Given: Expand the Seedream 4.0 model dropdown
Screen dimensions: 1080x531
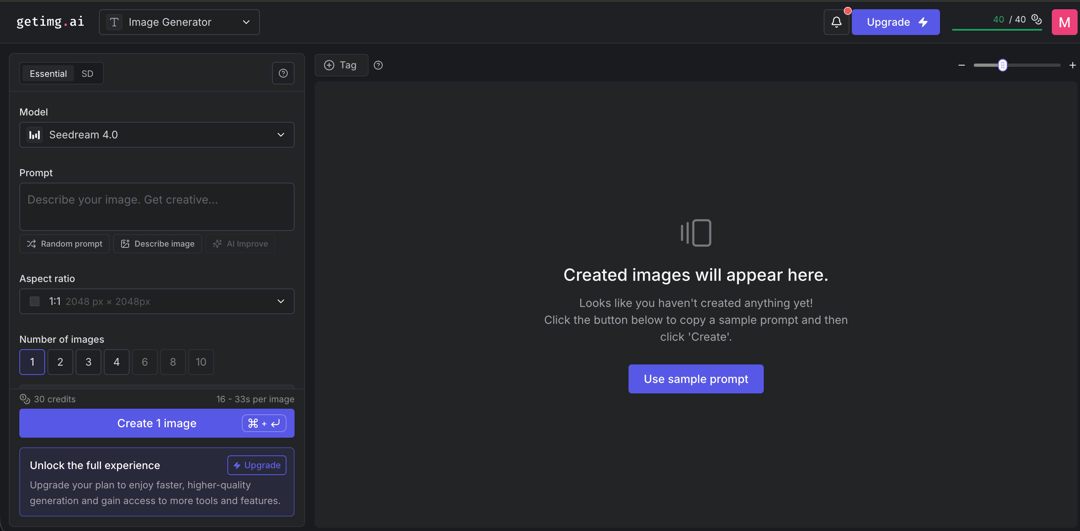Looking at the screenshot, I should pos(157,135).
